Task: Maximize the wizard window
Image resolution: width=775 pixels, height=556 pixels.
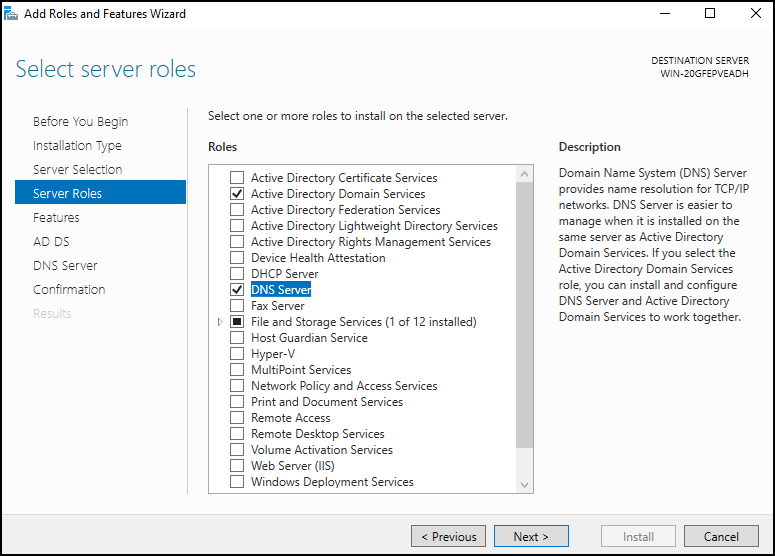Action: [x=710, y=13]
